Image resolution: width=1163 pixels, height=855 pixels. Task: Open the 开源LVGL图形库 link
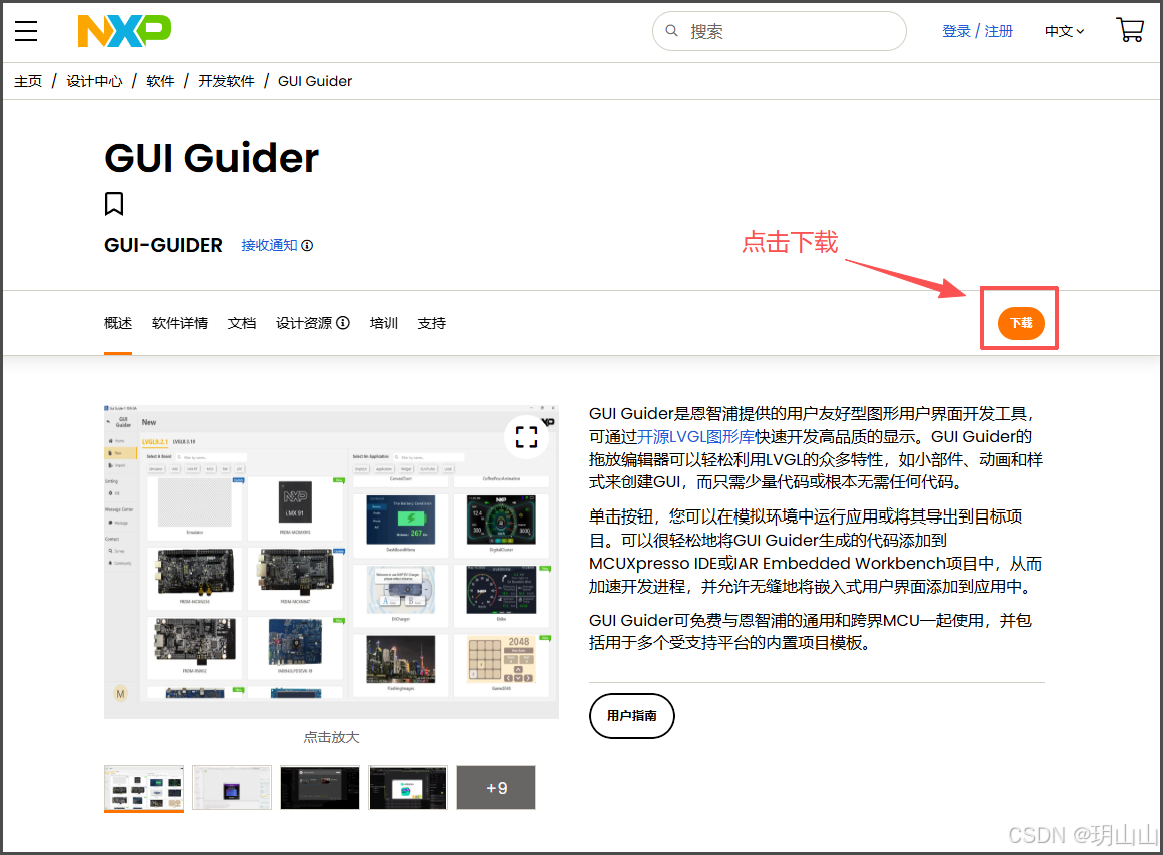696,436
